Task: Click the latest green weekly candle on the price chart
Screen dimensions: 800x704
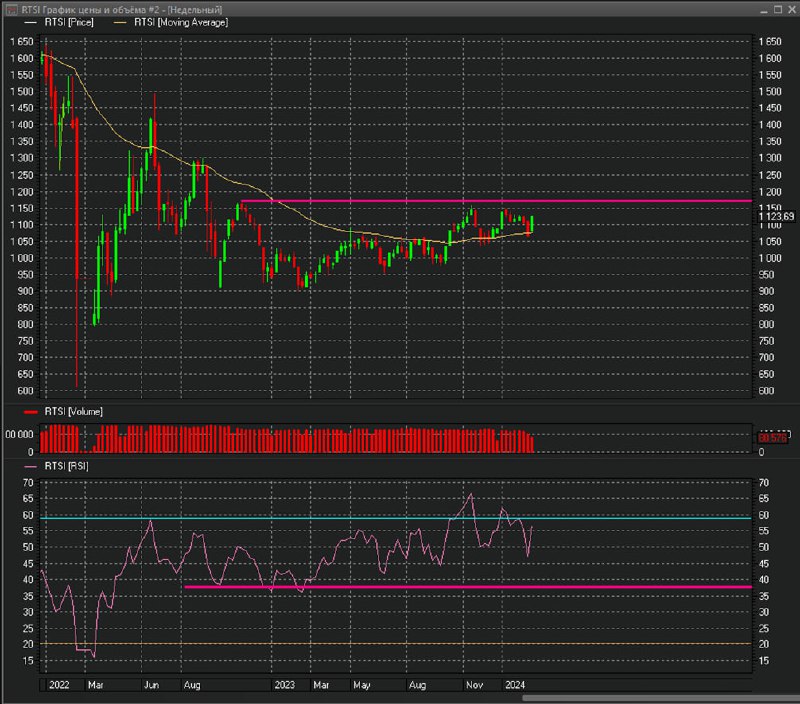Action: point(532,223)
